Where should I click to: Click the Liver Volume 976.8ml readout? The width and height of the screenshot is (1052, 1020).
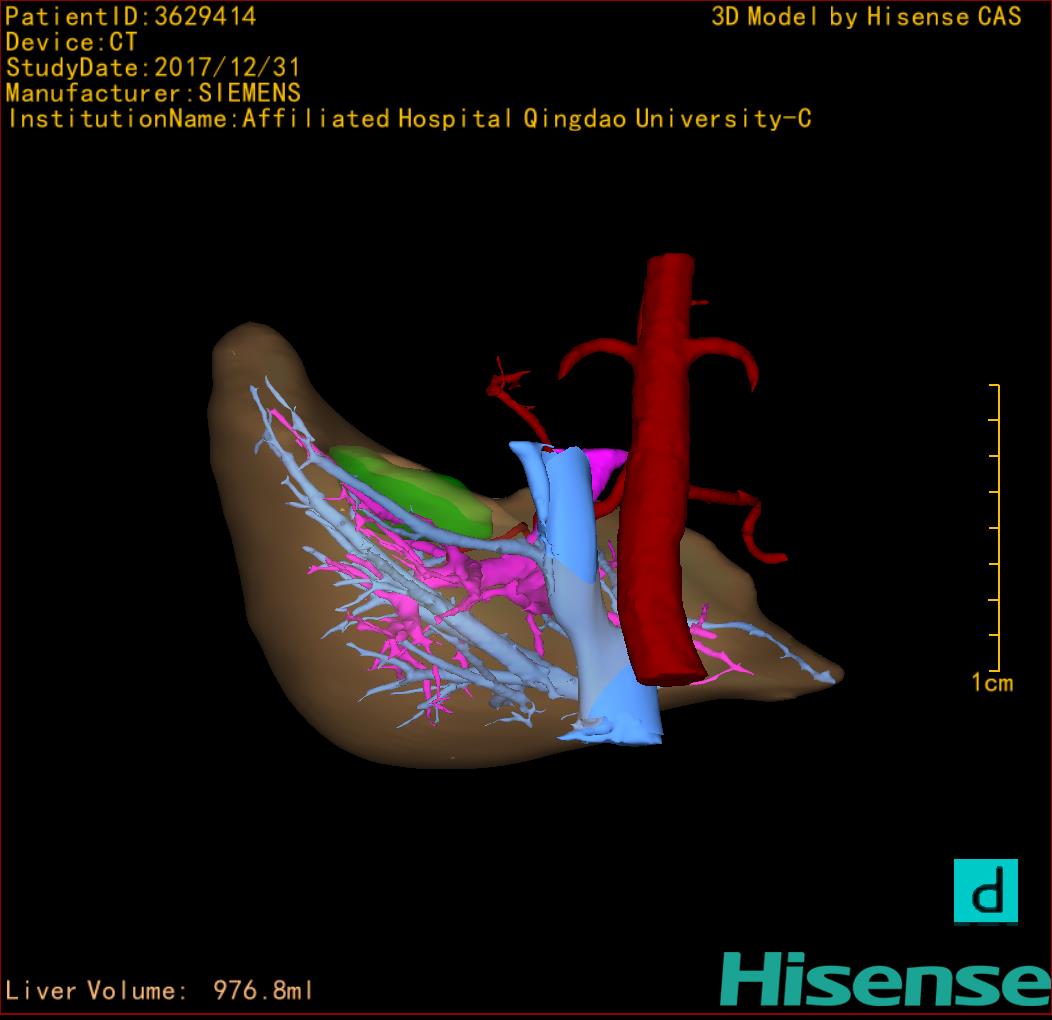[x=160, y=991]
